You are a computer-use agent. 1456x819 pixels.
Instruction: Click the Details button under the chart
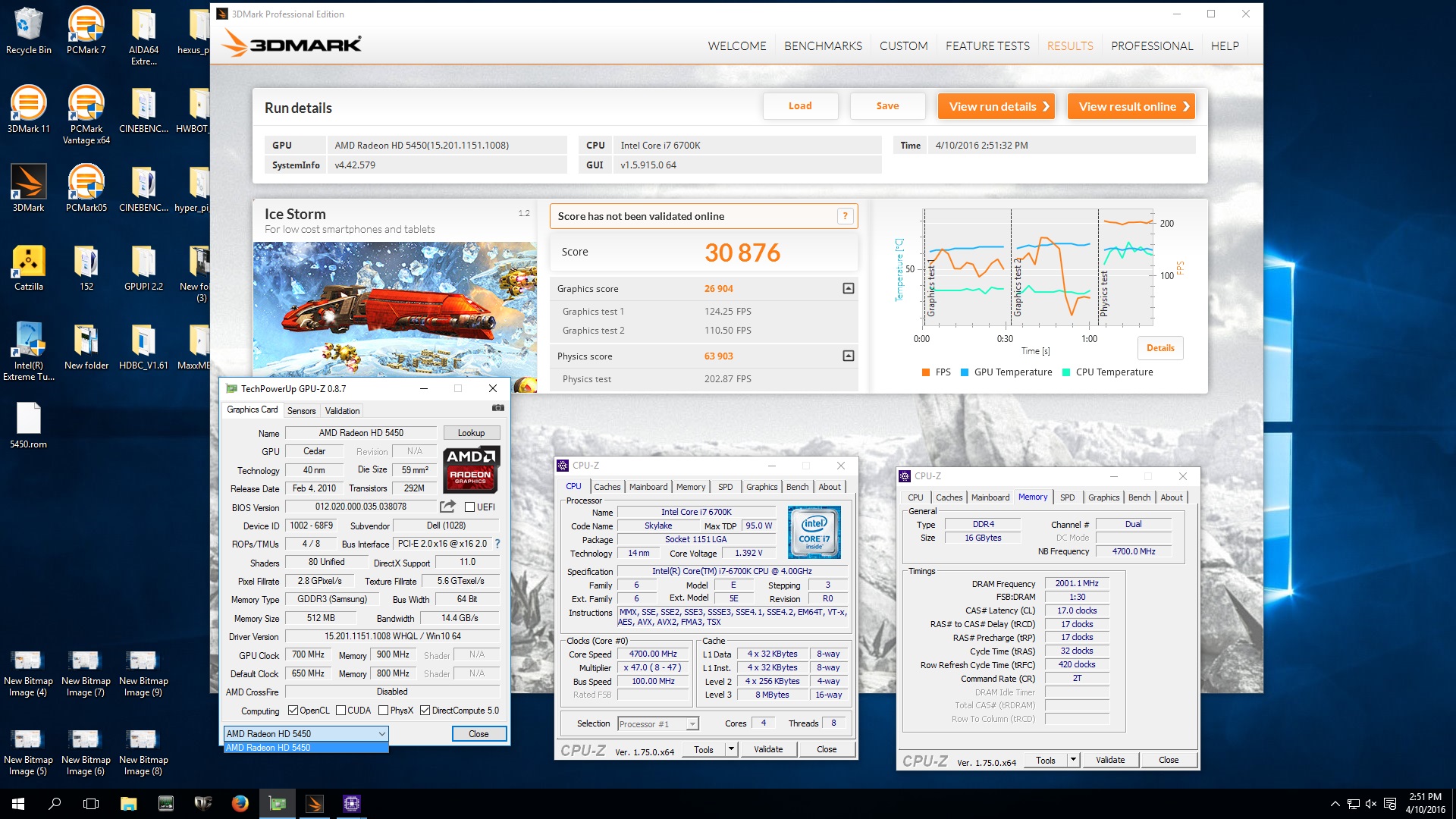(x=1160, y=348)
